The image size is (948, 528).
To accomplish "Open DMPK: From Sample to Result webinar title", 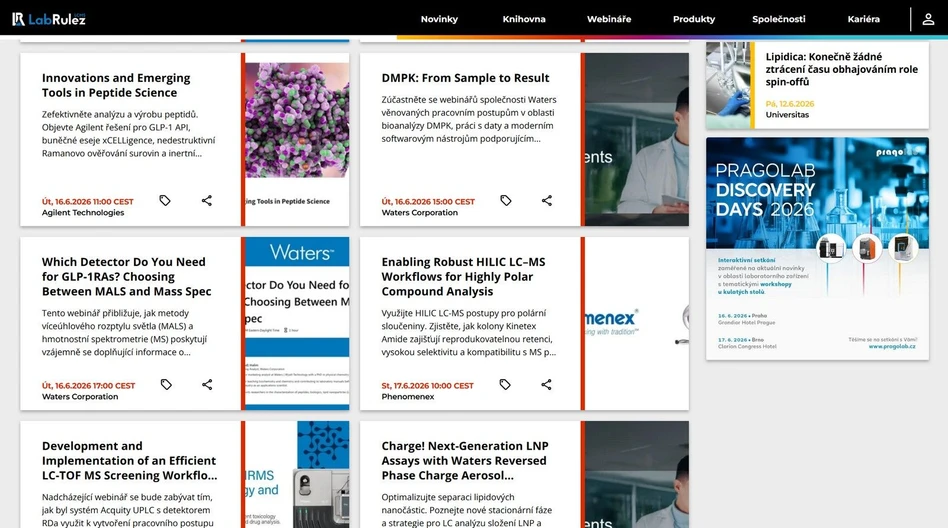I will [465, 78].
